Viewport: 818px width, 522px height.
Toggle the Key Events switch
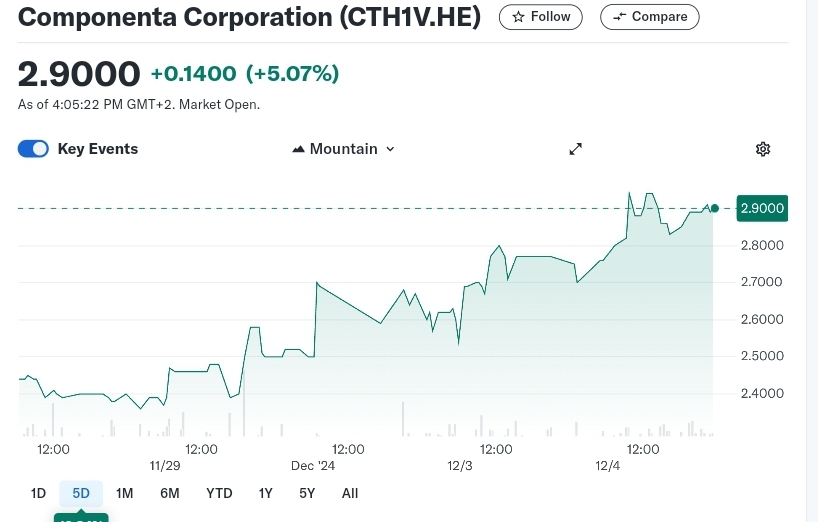tap(33, 149)
